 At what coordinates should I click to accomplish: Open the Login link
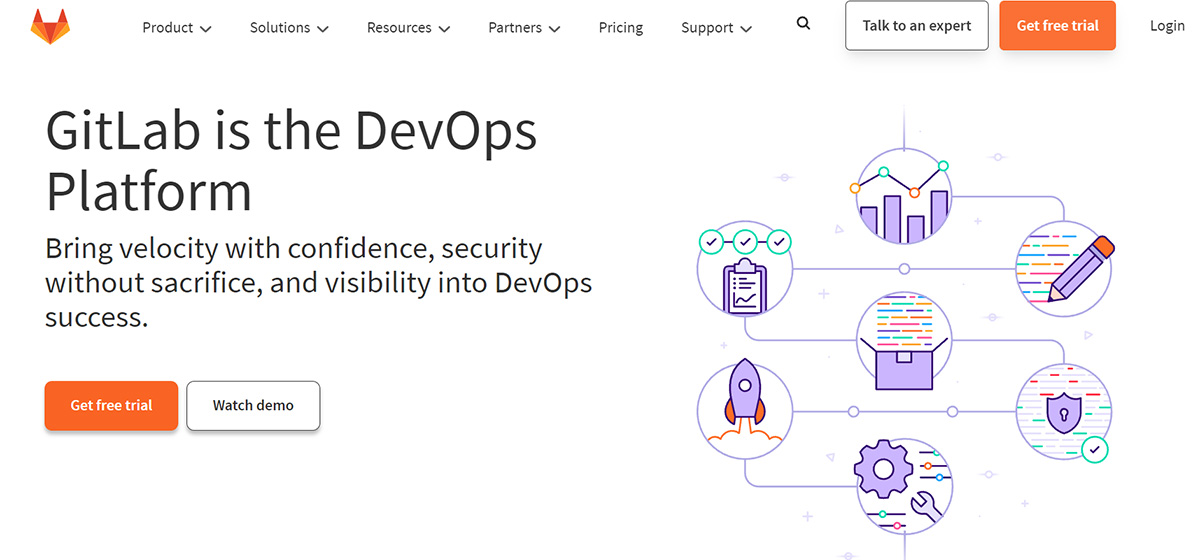tap(1167, 26)
